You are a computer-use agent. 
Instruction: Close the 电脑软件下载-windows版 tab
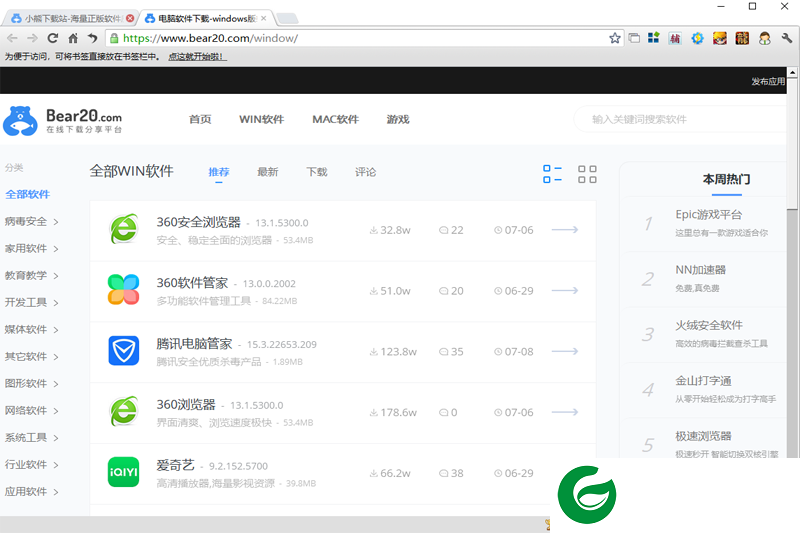[x=264, y=18]
